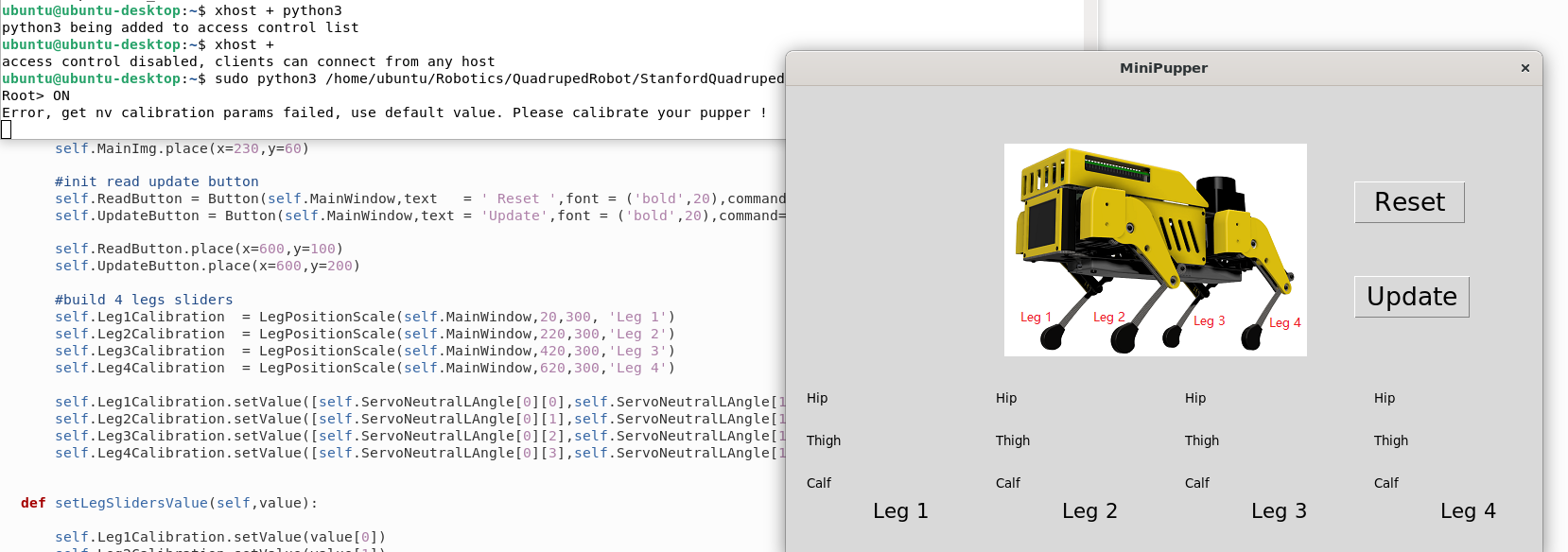Click the terminal cursor block below Error line
This screenshot has height=552, width=1568.
(x=6, y=129)
